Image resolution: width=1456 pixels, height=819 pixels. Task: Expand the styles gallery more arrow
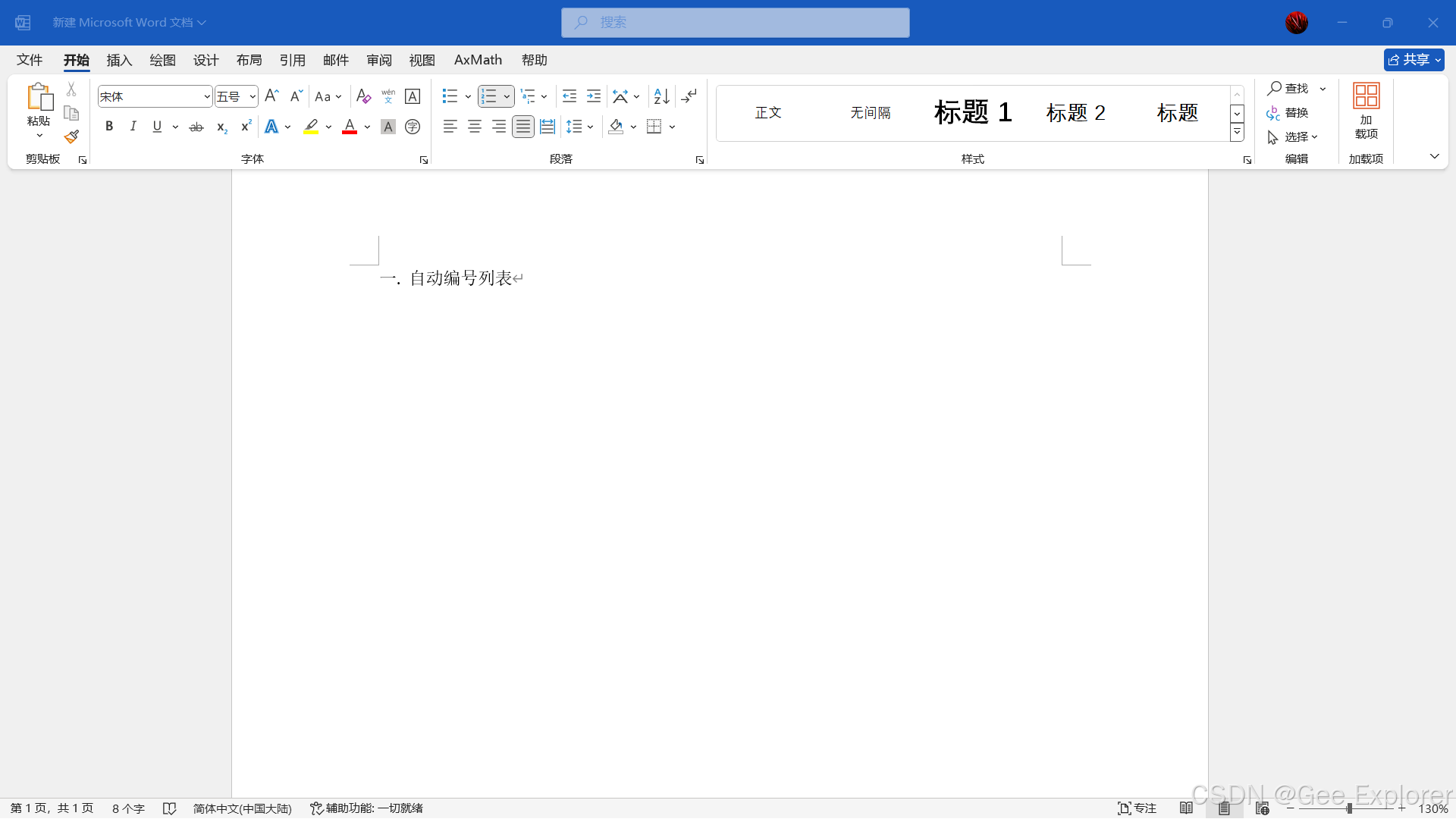point(1237,132)
